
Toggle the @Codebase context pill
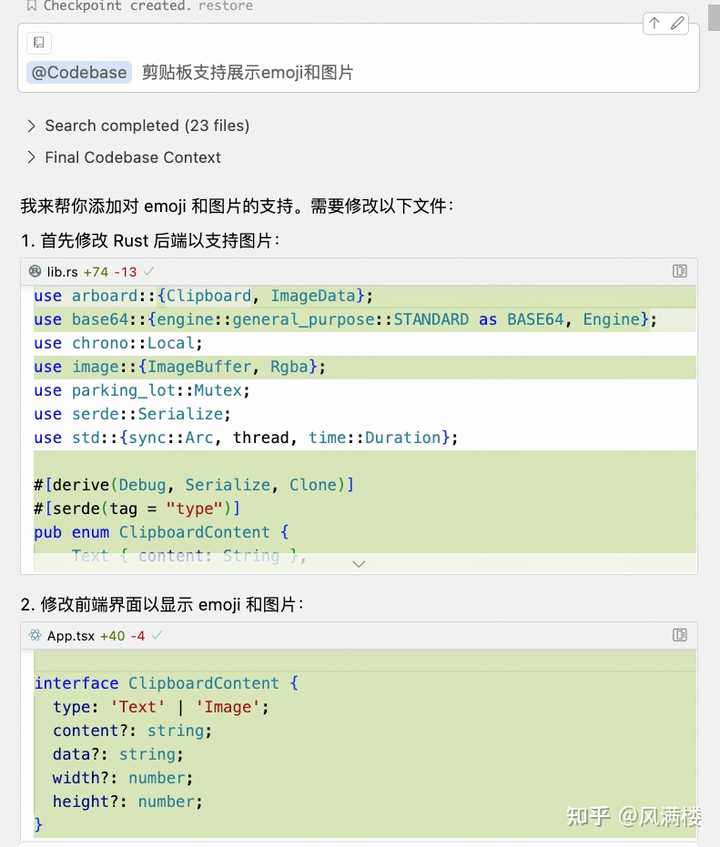(x=78, y=72)
